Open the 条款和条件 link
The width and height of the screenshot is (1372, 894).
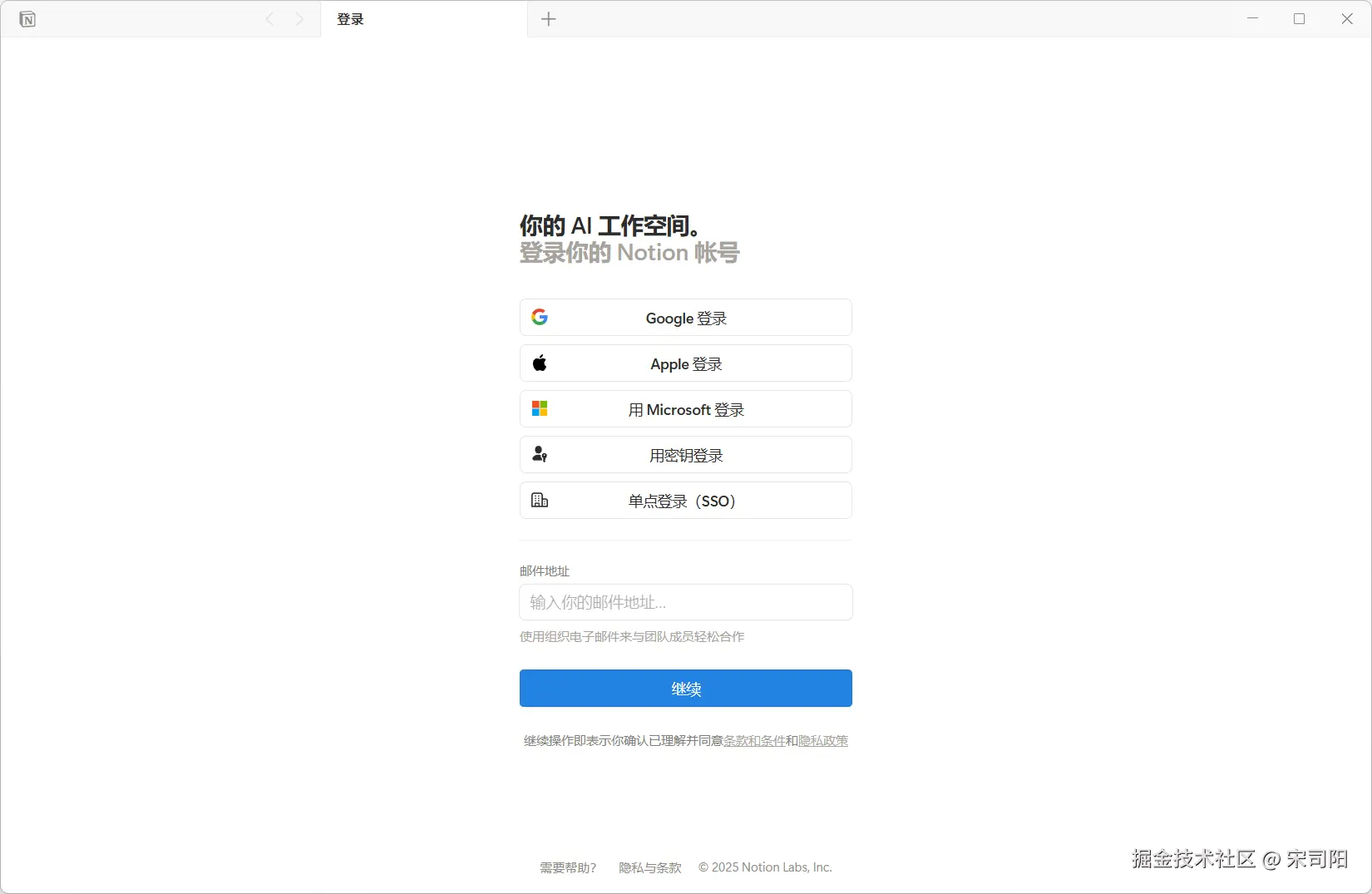(x=754, y=741)
